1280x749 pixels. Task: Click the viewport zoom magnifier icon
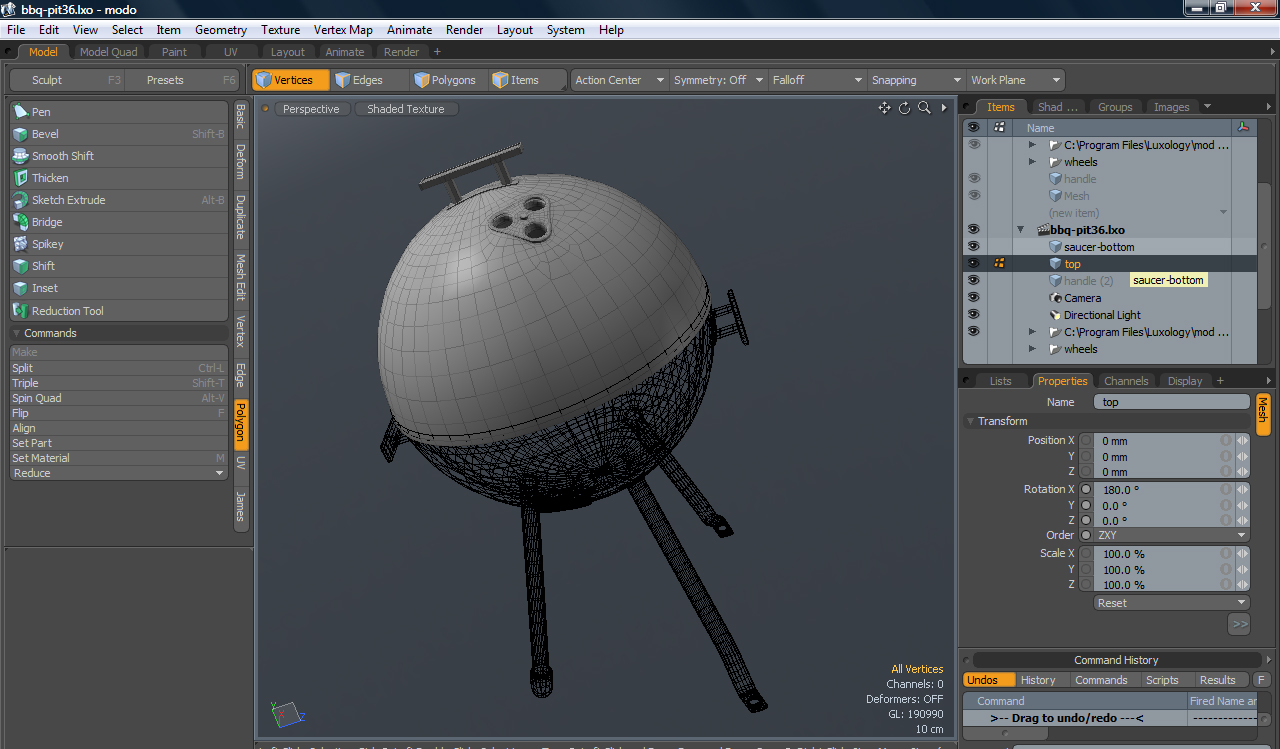coord(925,108)
